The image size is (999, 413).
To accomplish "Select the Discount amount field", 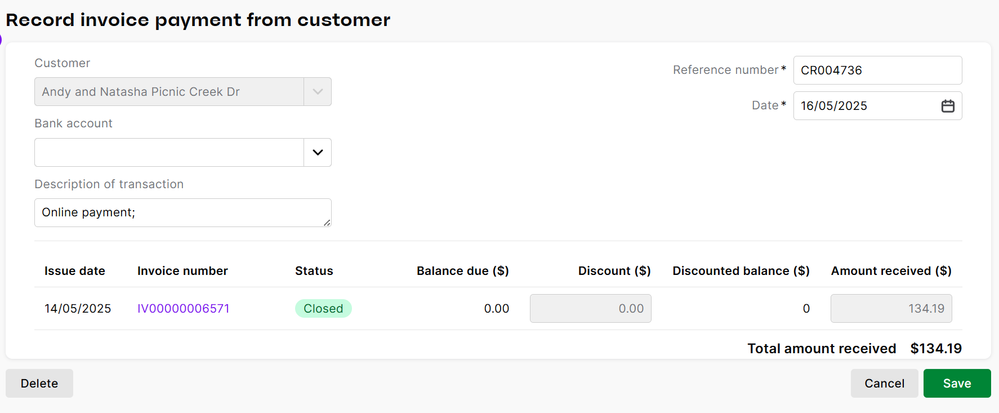I will (x=590, y=309).
